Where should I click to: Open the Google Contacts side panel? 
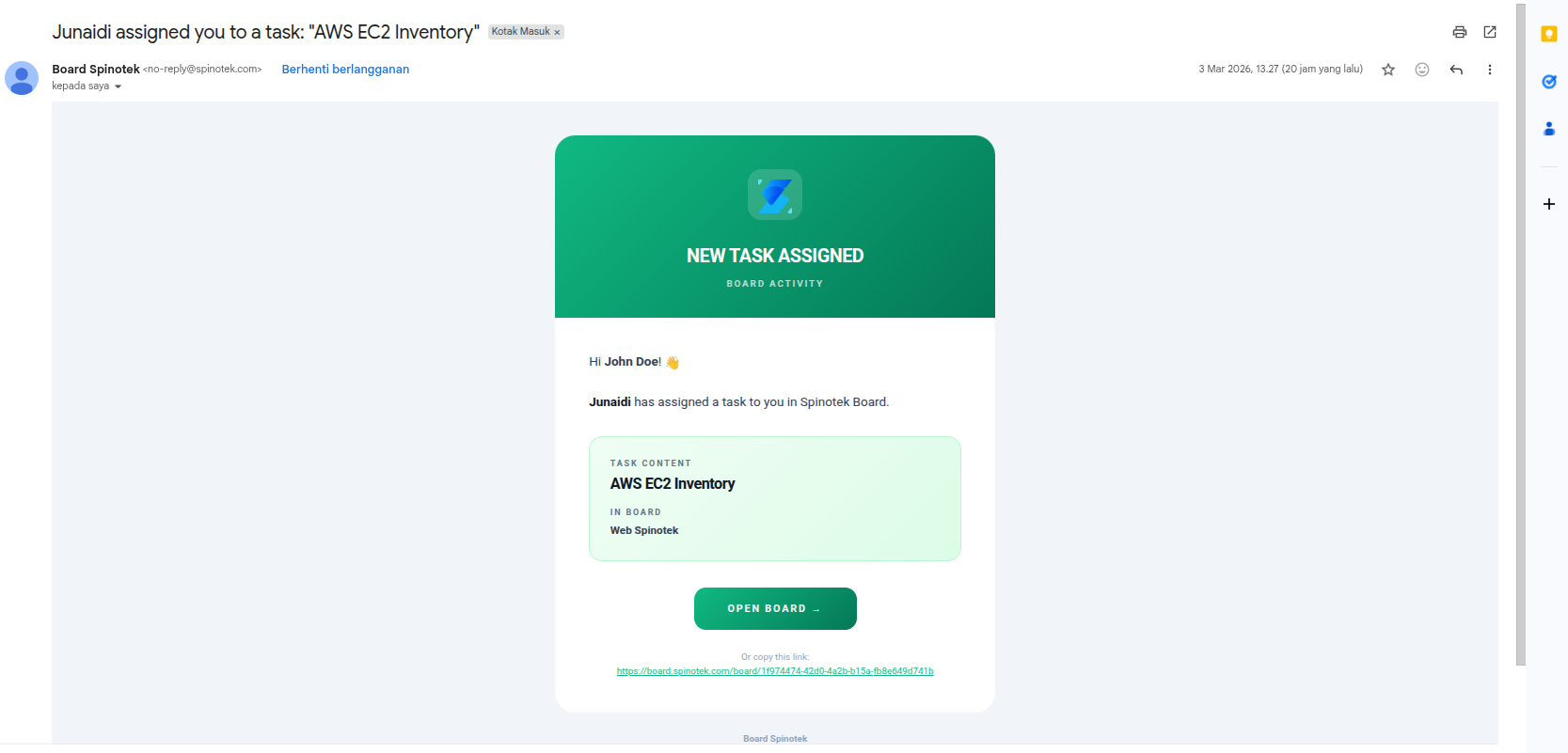click(x=1548, y=129)
